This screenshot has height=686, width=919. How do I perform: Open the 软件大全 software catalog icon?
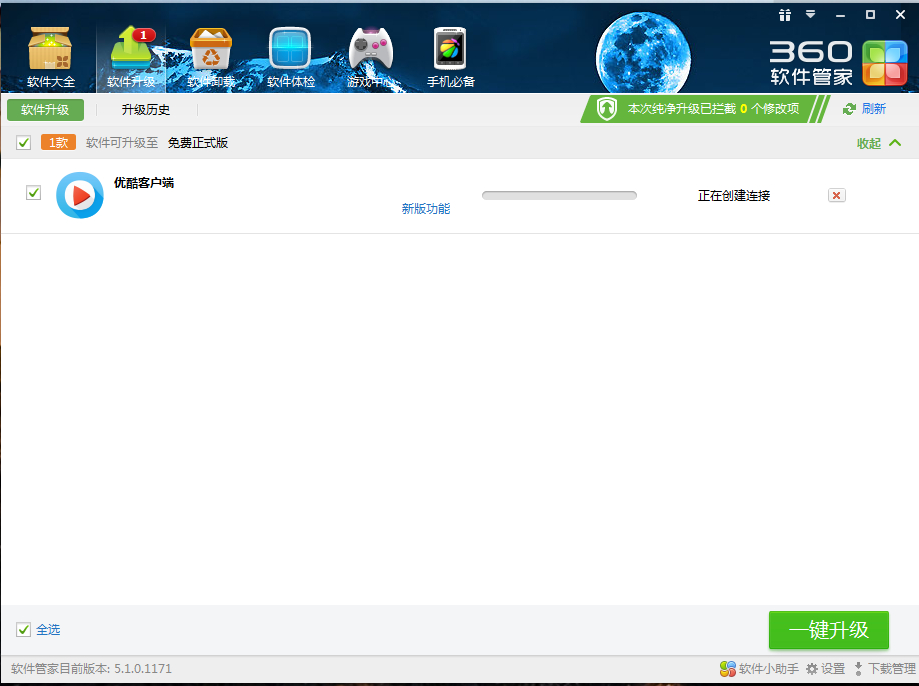50,57
